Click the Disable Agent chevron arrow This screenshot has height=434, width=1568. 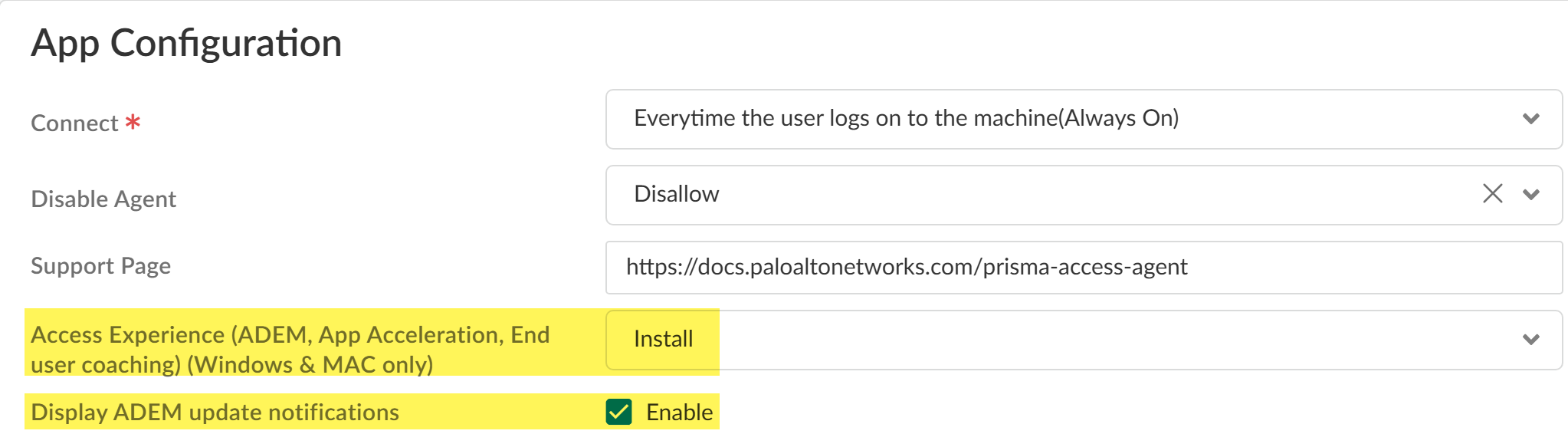[x=1530, y=195]
